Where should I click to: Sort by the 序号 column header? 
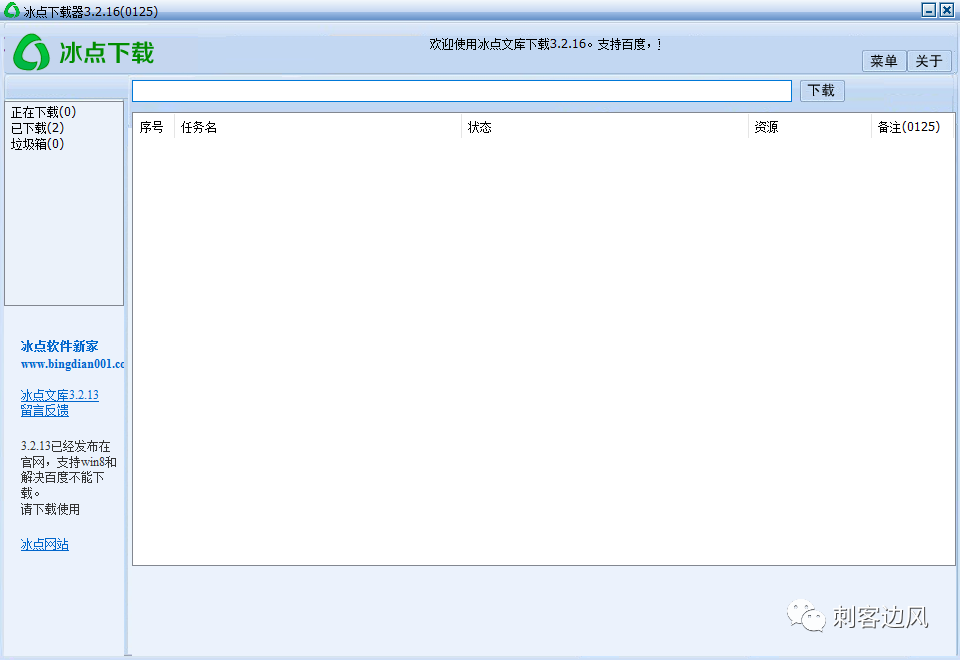[x=152, y=127]
